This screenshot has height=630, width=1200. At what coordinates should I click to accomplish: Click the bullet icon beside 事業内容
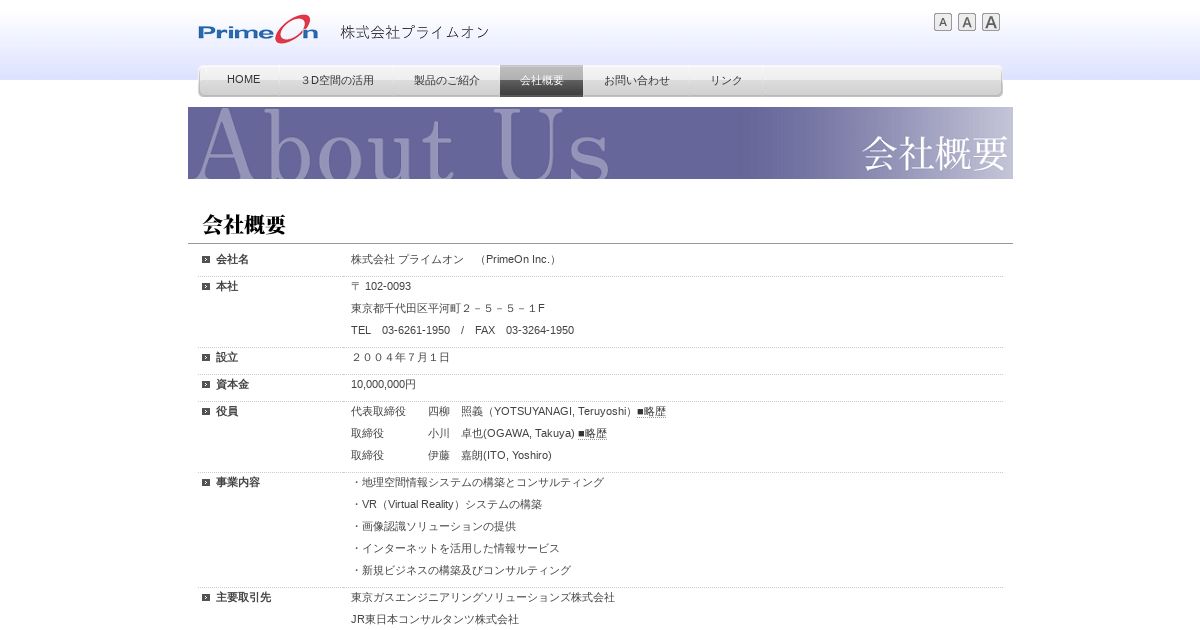click(x=206, y=482)
